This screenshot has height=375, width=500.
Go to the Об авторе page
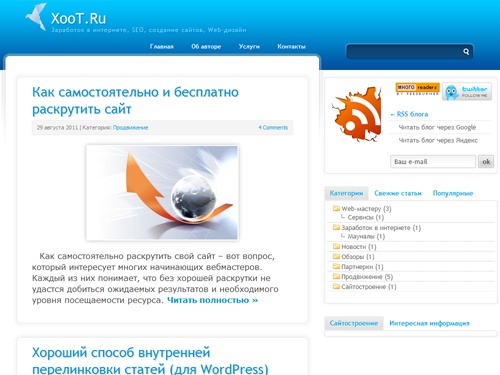206,46
